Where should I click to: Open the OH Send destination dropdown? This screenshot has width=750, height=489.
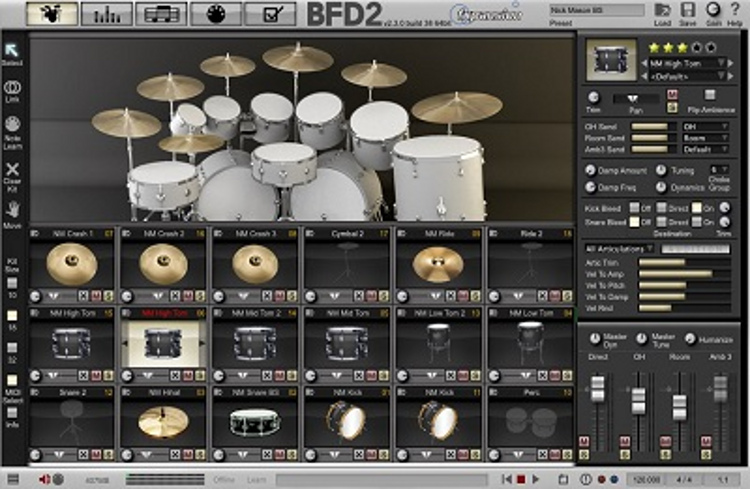(x=706, y=127)
